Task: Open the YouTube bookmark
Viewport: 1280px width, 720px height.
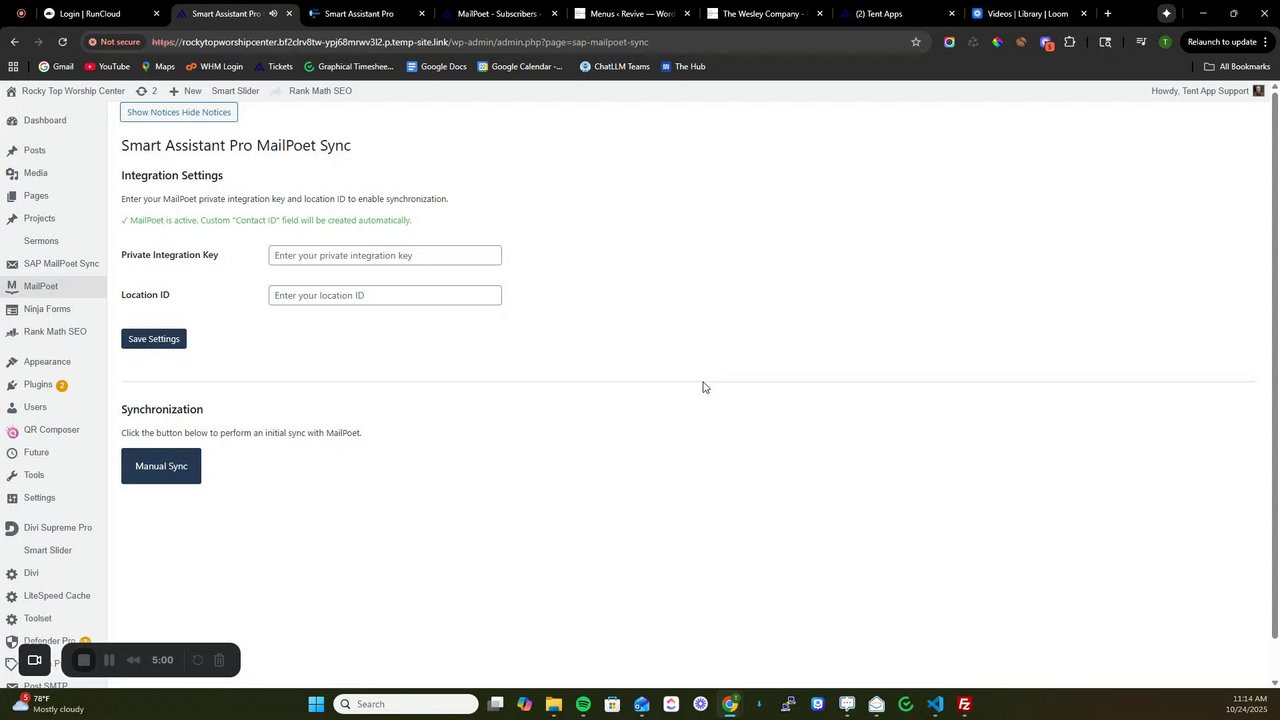Action: 107,67
